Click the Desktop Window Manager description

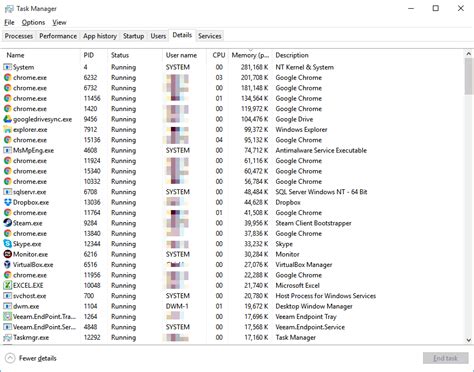click(x=314, y=306)
